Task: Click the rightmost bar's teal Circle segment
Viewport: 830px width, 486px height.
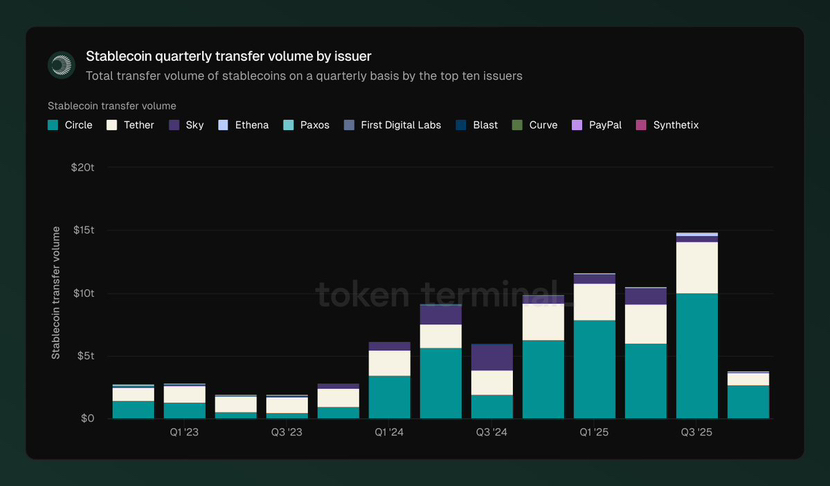Action: coord(748,401)
